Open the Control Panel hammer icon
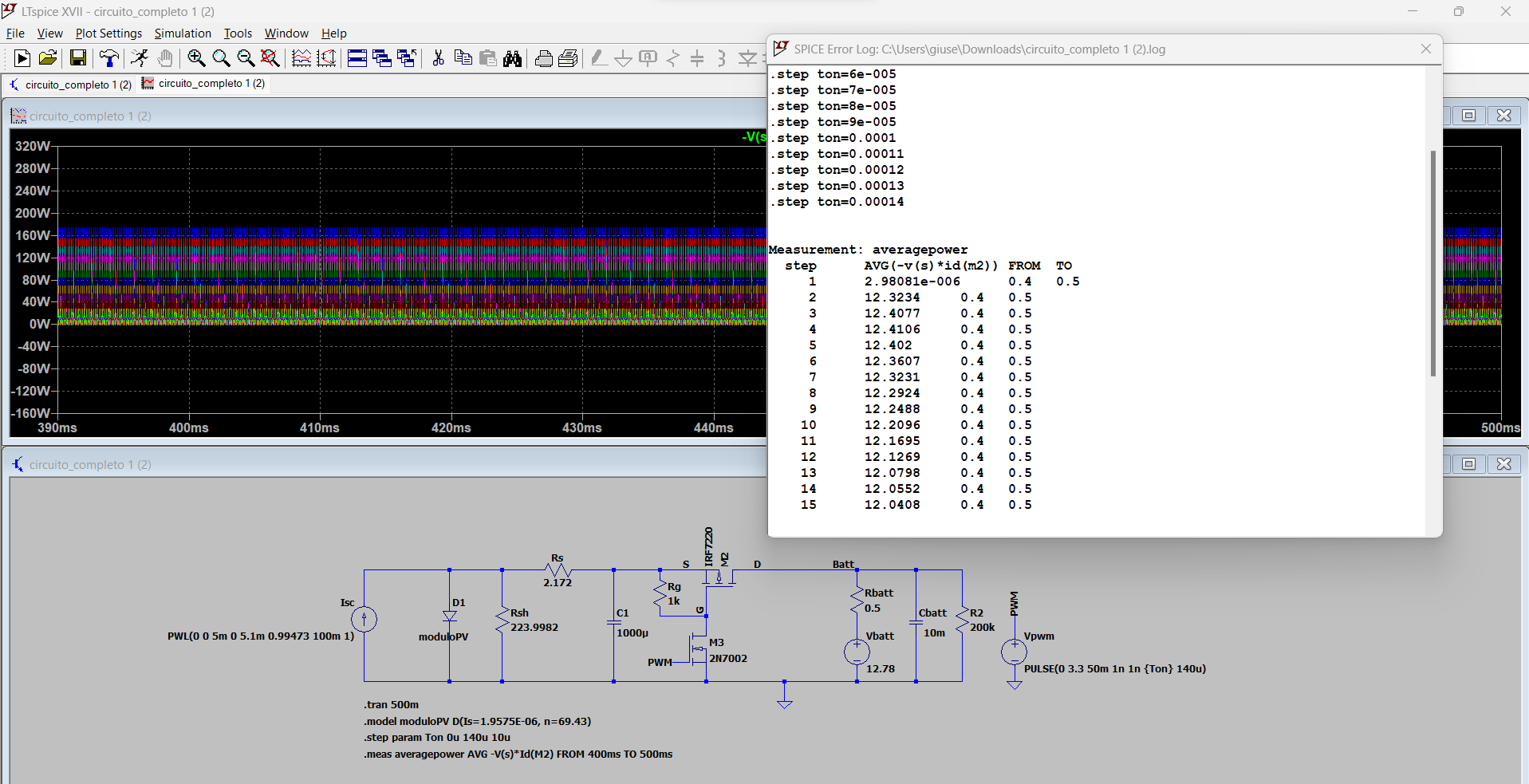 [109, 58]
